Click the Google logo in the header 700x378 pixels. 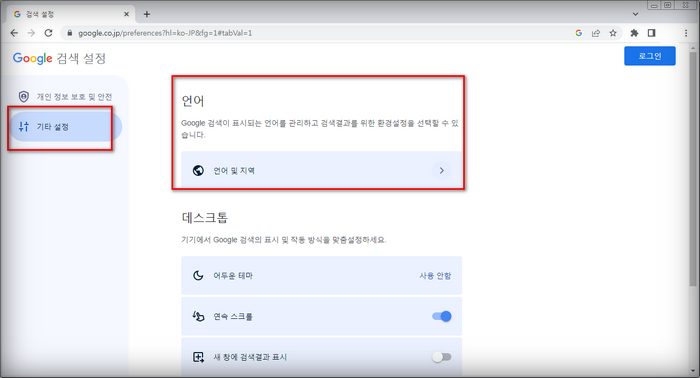(33, 58)
